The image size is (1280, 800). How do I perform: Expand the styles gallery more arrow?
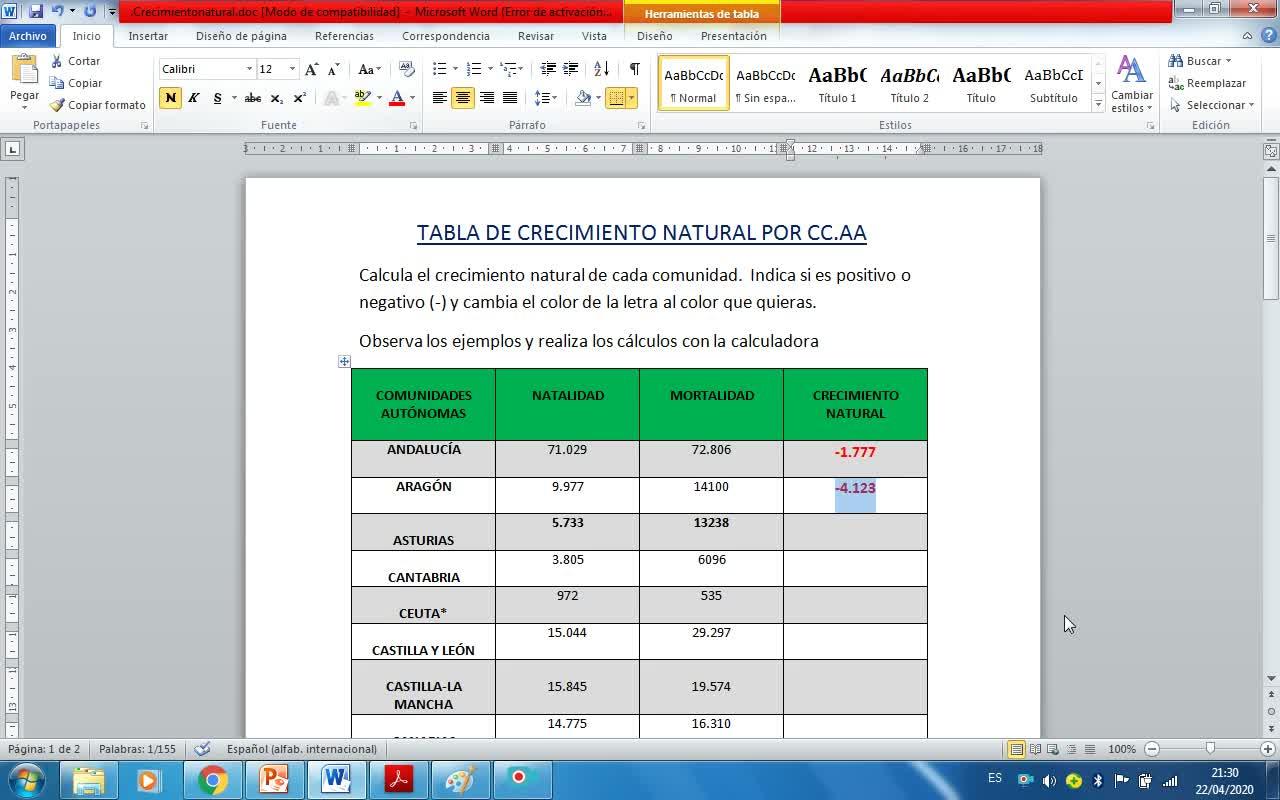click(x=1098, y=104)
